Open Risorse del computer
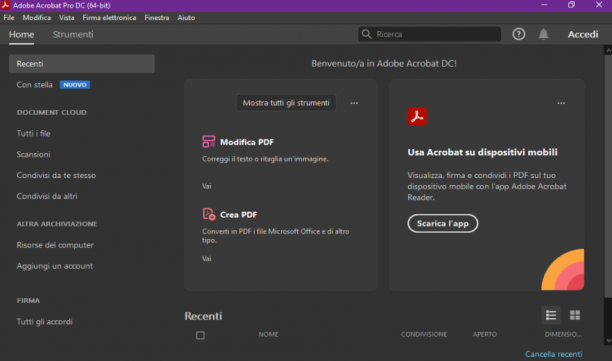612x361 pixels. [x=55, y=245]
